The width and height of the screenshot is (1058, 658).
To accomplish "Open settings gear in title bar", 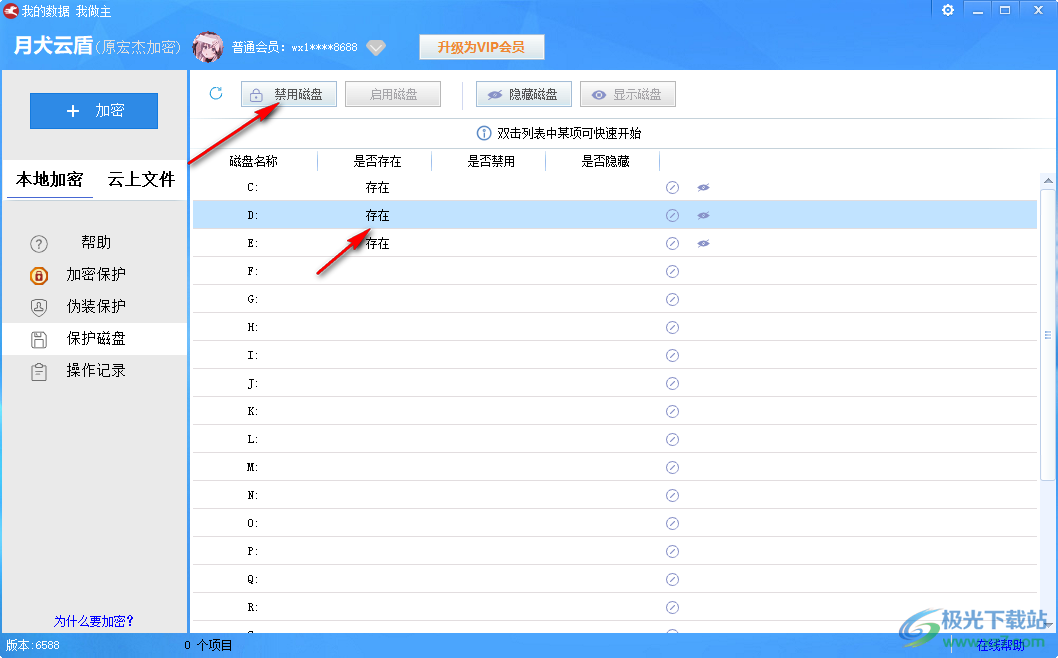I will click(948, 10).
